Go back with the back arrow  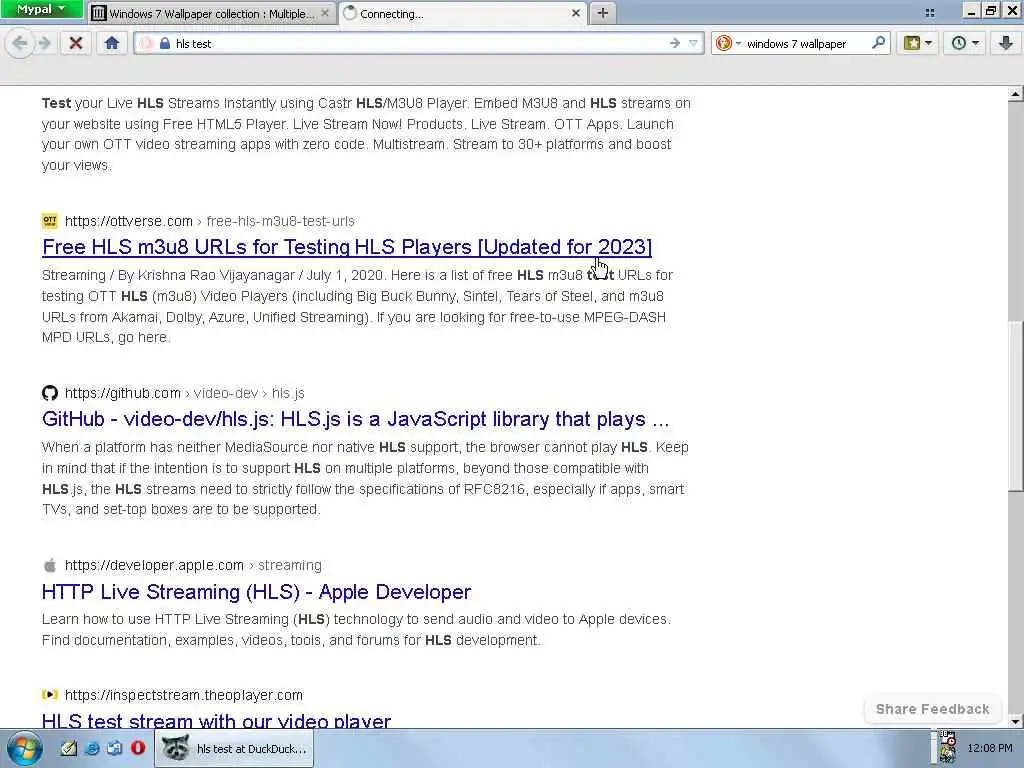point(20,43)
